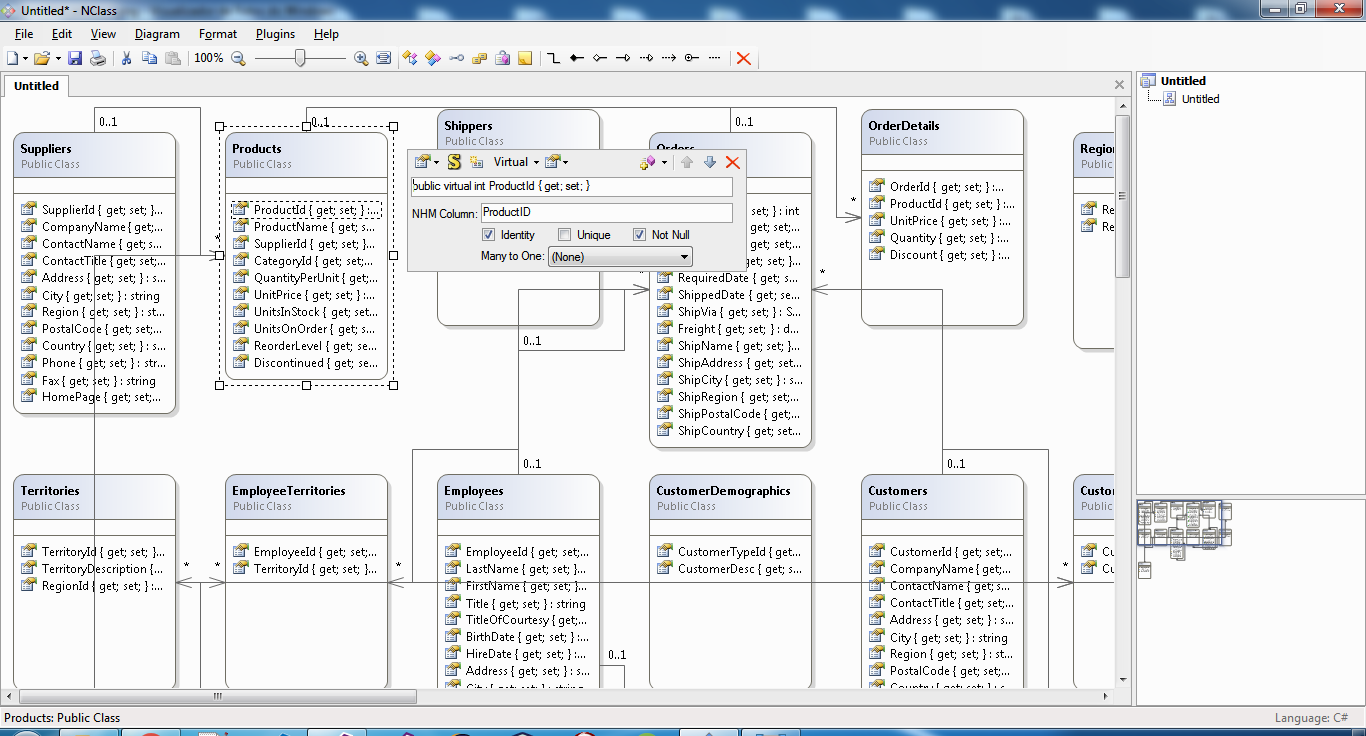1366x736 pixels.
Task: Open the Help menu
Action: [326, 34]
